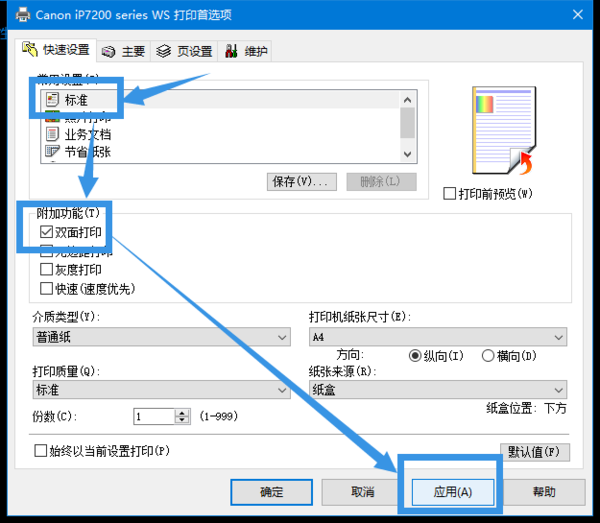
Task: Click the 取消 button
Action: (x=362, y=492)
